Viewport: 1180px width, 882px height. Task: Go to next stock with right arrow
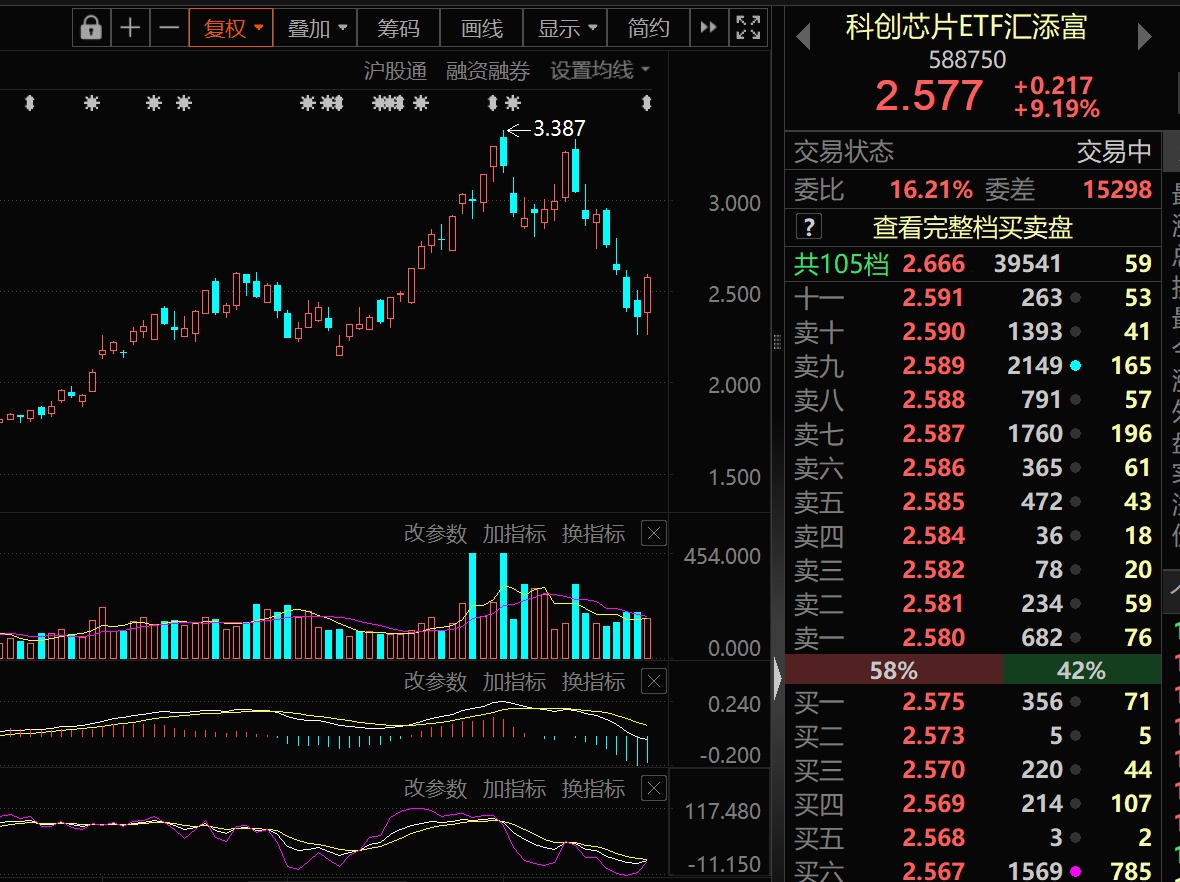[x=1144, y=36]
